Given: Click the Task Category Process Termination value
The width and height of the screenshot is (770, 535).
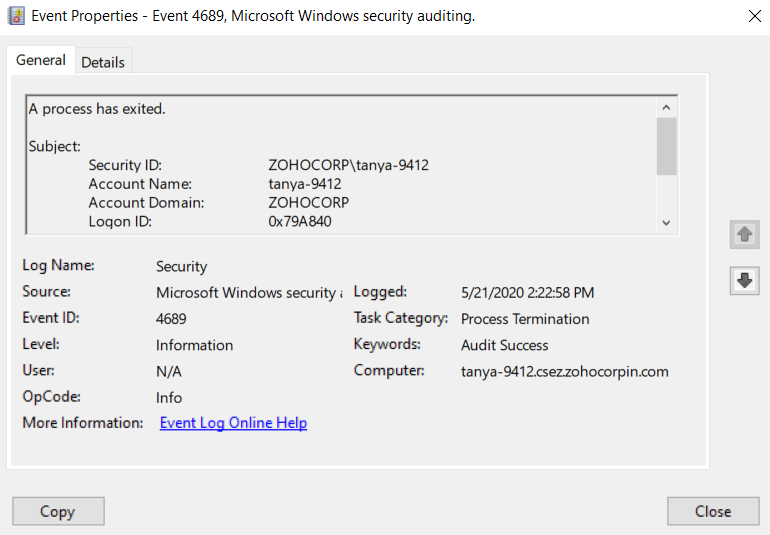Looking at the screenshot, I should (525, 319).
